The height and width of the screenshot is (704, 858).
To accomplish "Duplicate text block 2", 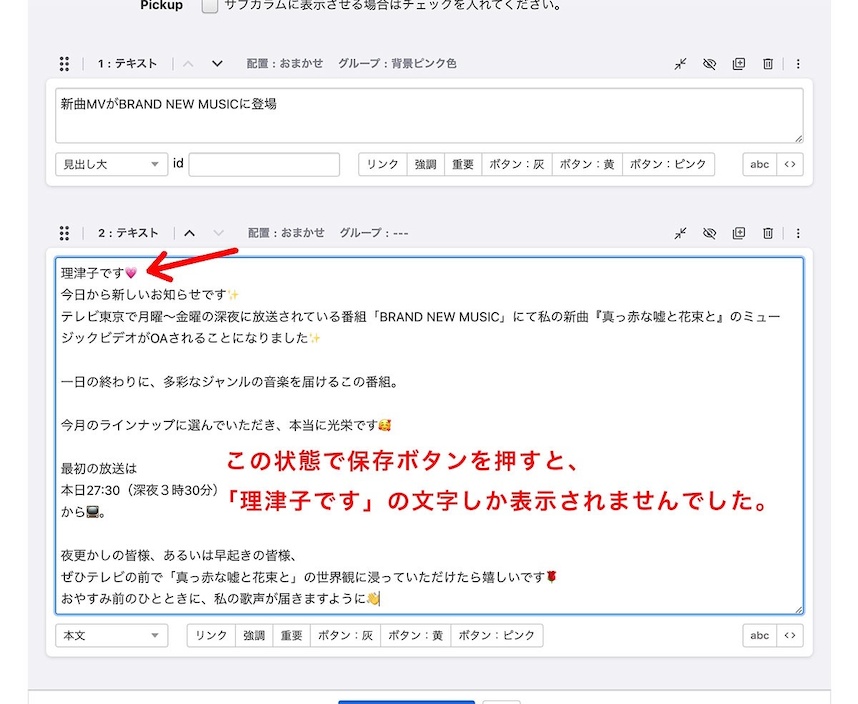I will 739,233.
